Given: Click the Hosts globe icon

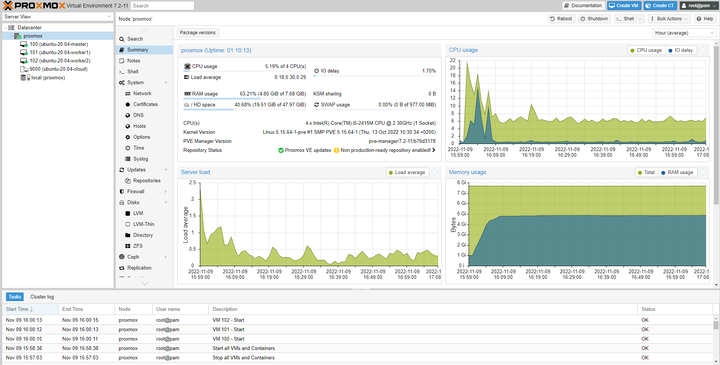Looking at the screenshot, I should point(128,126).
